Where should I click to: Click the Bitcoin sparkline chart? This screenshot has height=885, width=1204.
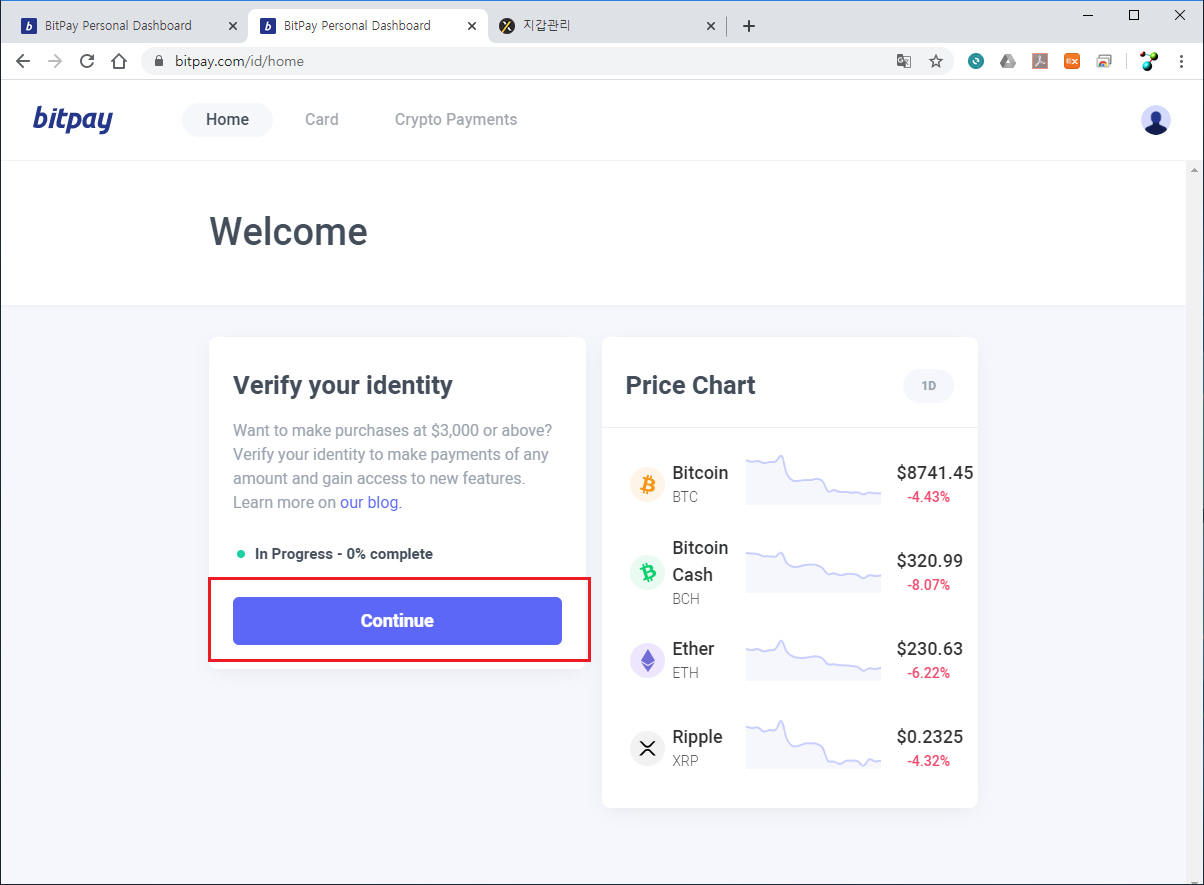click(813, 480)
